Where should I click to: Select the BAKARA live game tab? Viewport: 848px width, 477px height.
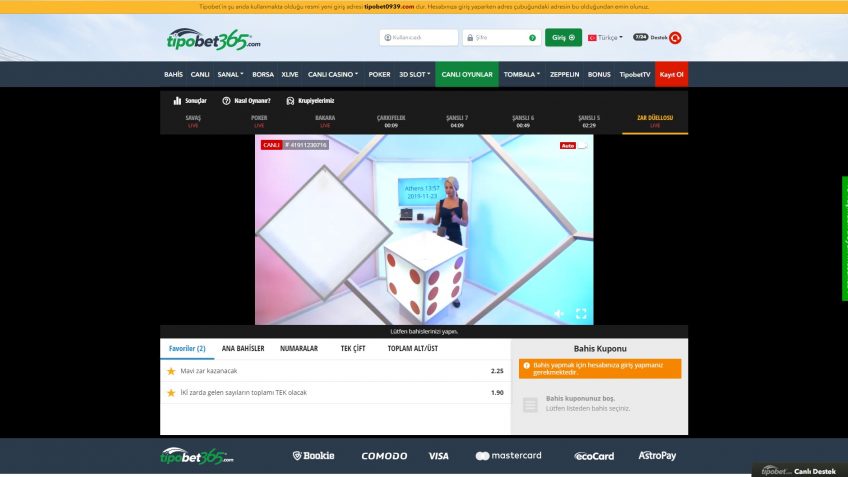[x=325, y=121]
